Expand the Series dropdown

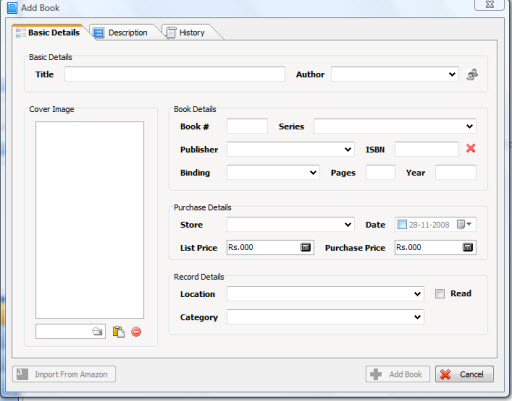pos(469,126)
